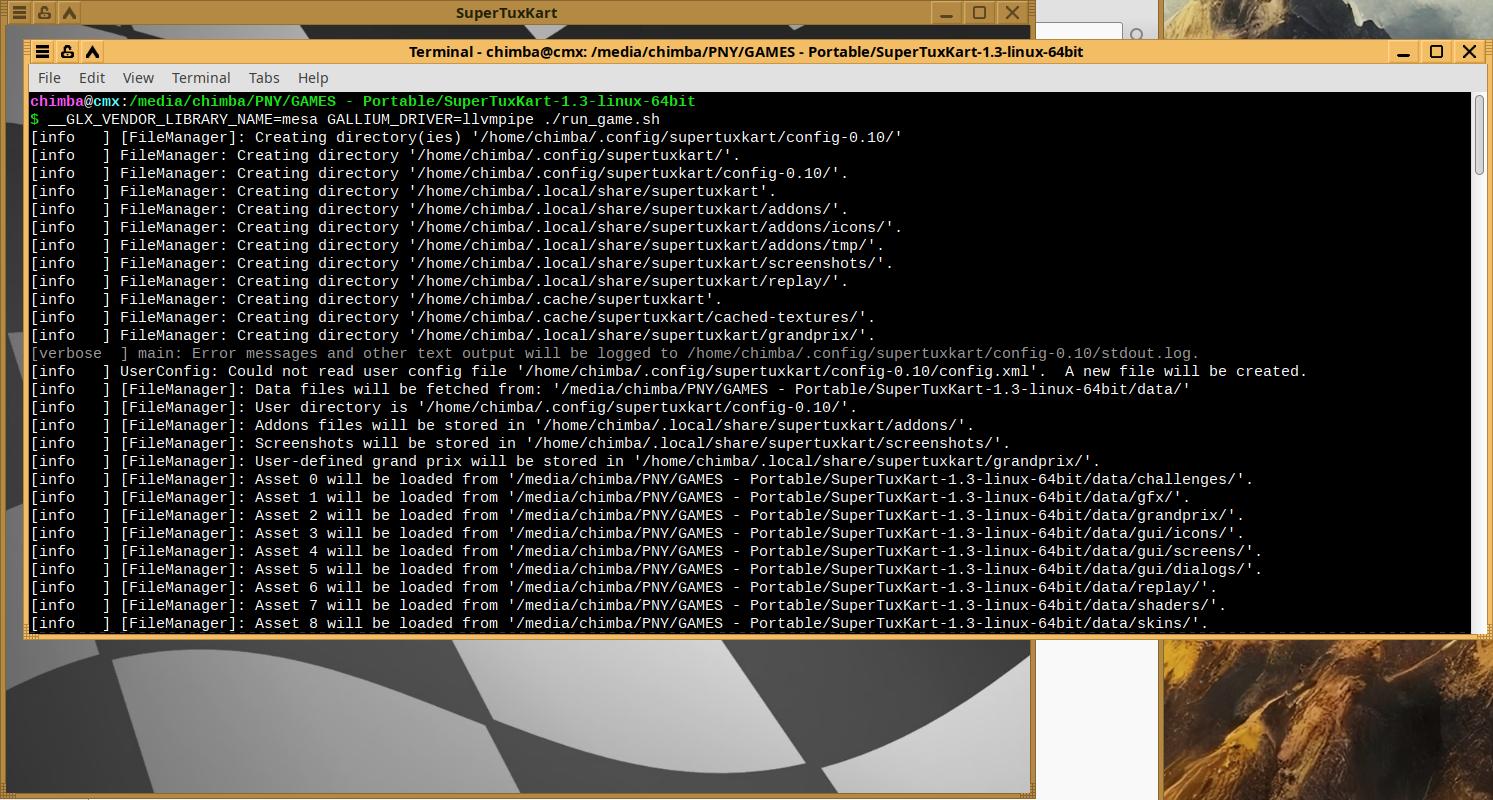1493x800 pixels.
Task: Open the Edit menu in Terminal
Action: click(x=92, y=78)
